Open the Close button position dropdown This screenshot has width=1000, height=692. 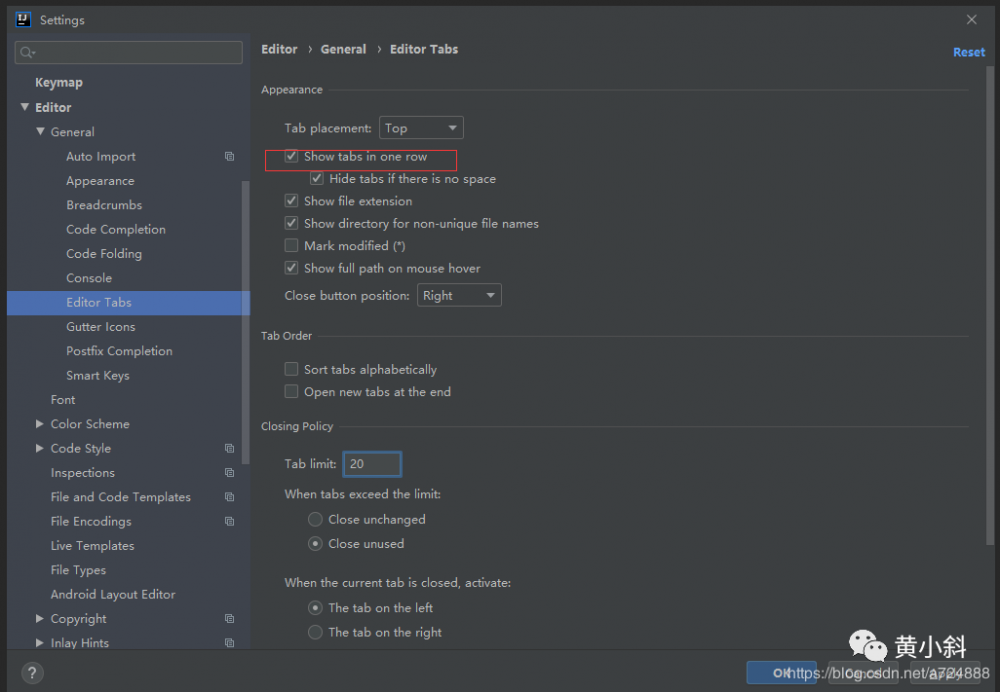coord(459,295)
